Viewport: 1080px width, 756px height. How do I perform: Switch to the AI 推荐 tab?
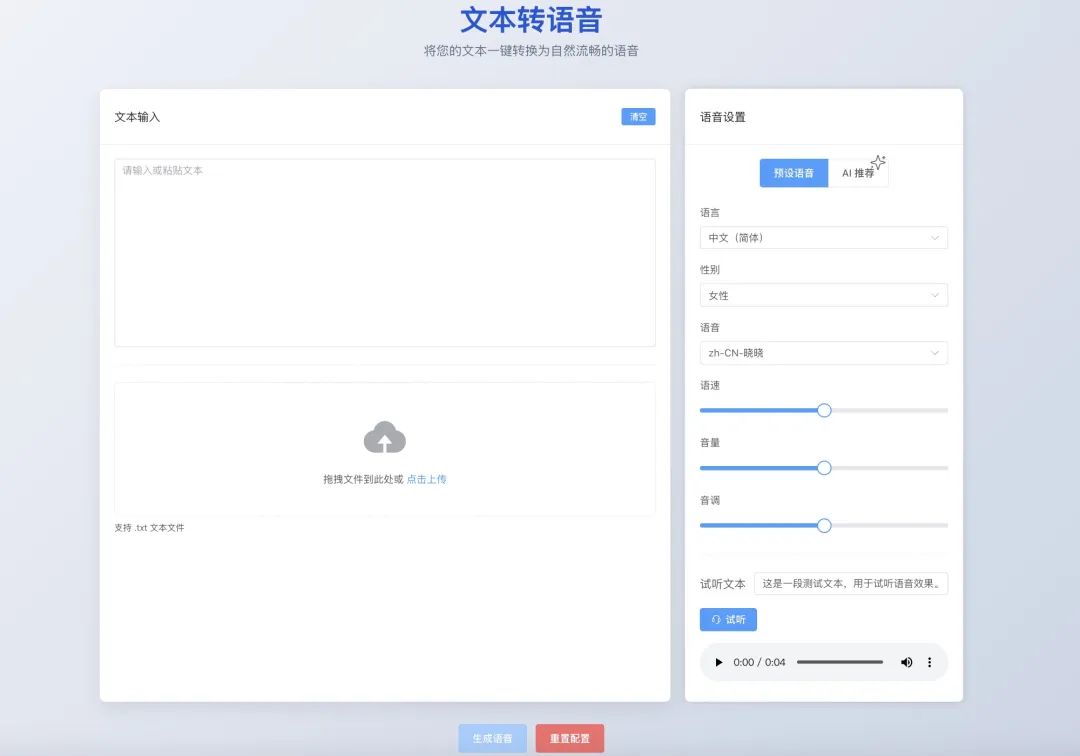859,172
